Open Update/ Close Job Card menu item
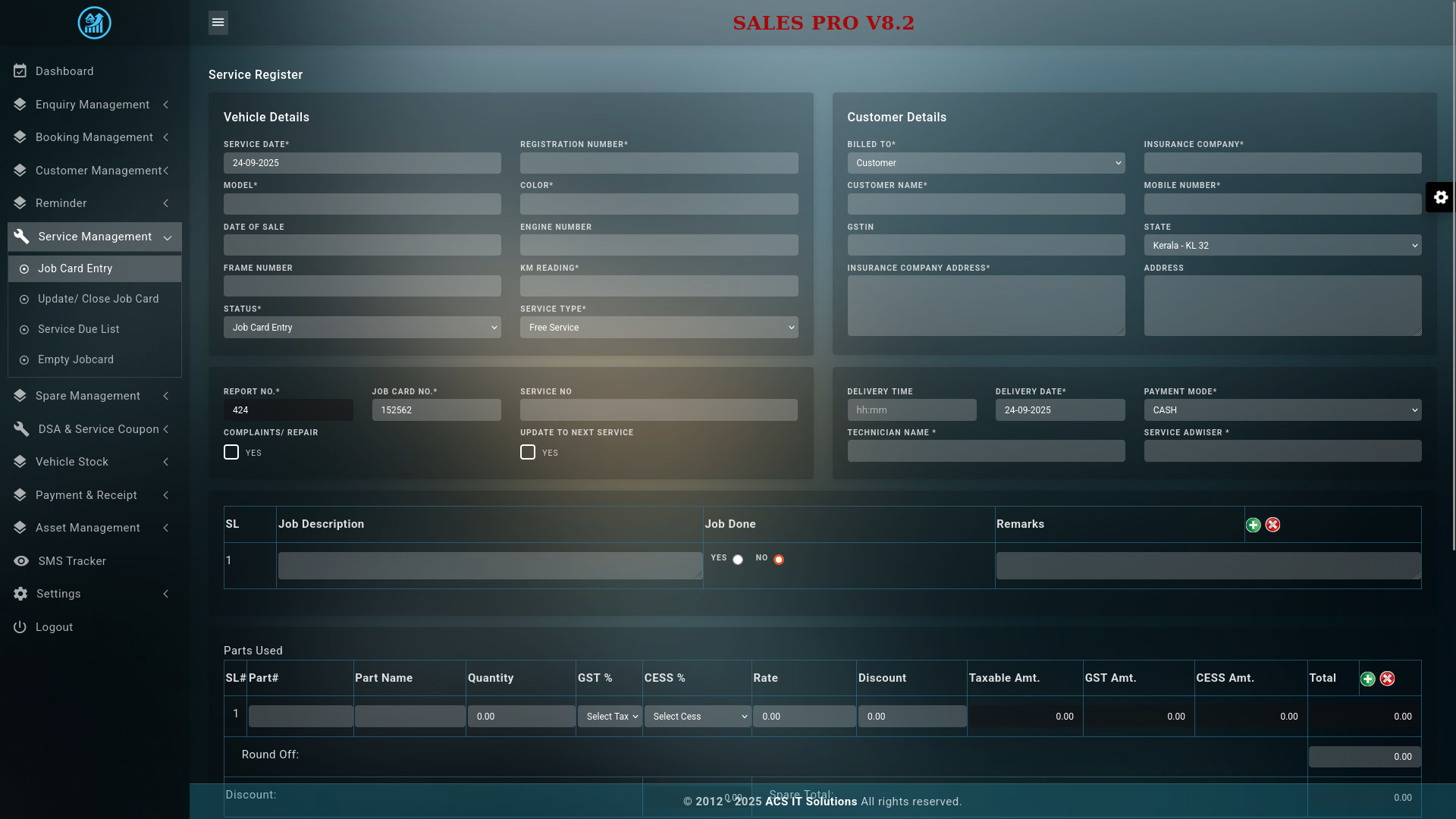1456x819 pixels. [98, 299]
